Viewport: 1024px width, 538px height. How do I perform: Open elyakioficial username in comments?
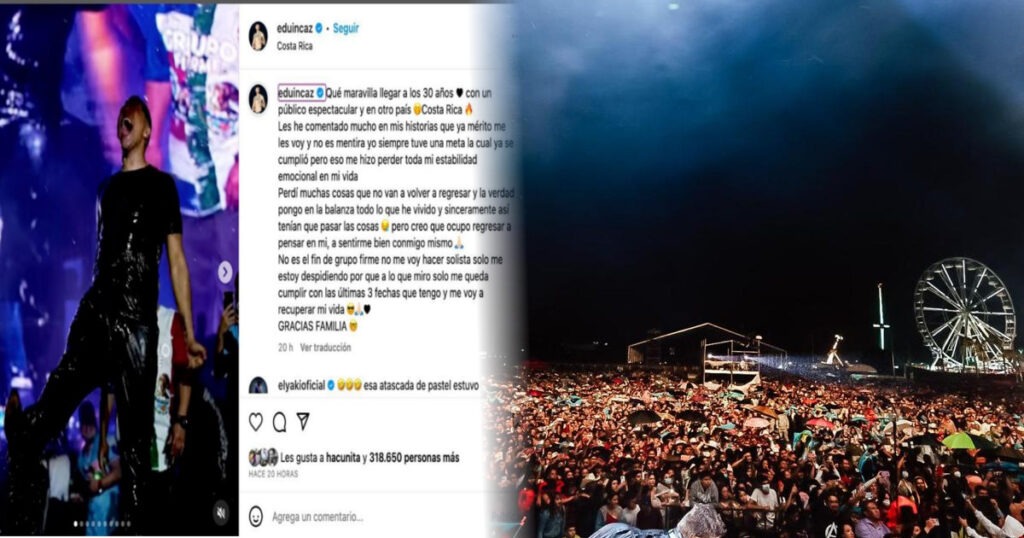pyautogui.click(x=301, y=385)
